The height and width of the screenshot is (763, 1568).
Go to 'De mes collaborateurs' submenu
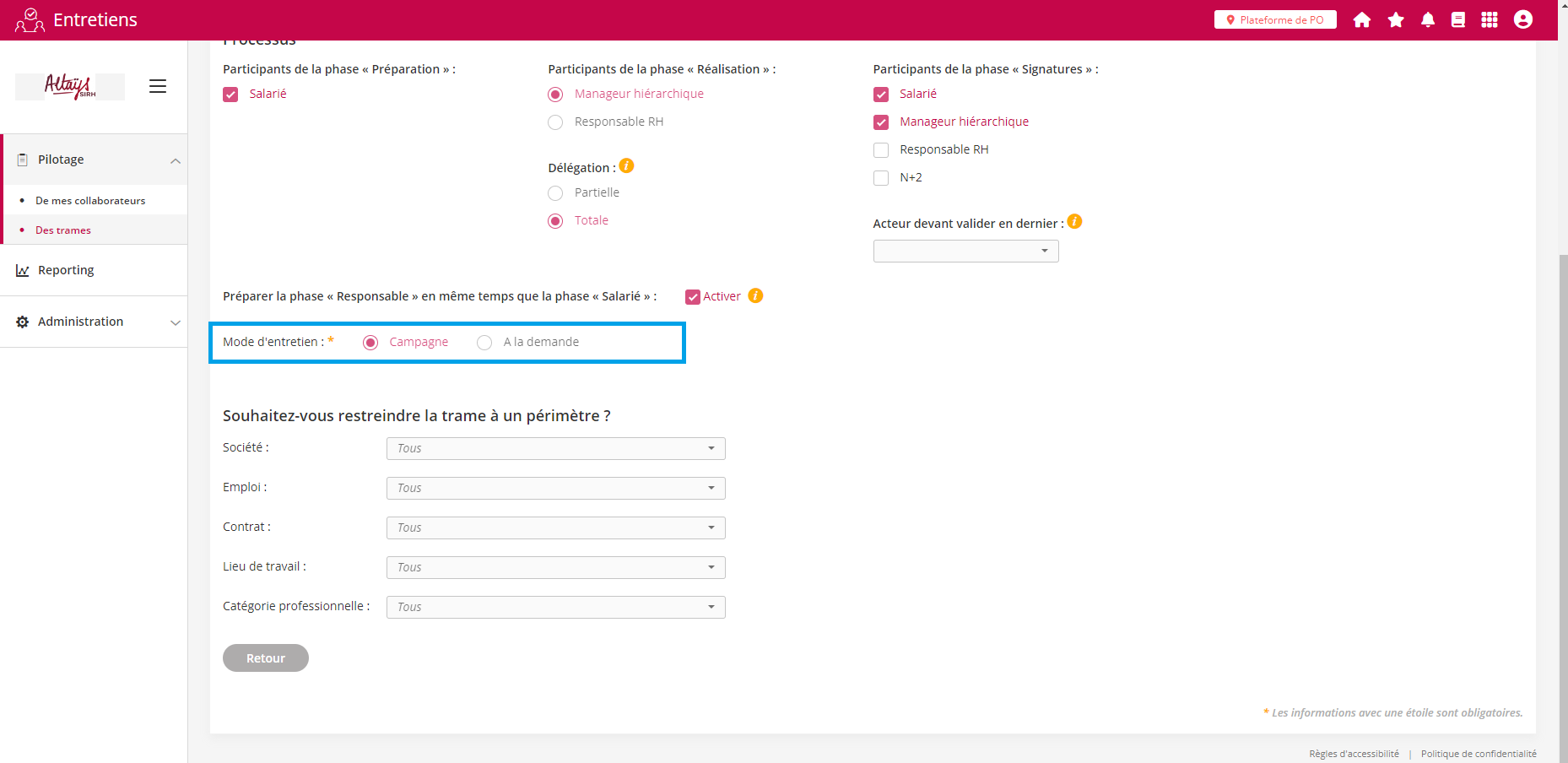coord(90,201)
